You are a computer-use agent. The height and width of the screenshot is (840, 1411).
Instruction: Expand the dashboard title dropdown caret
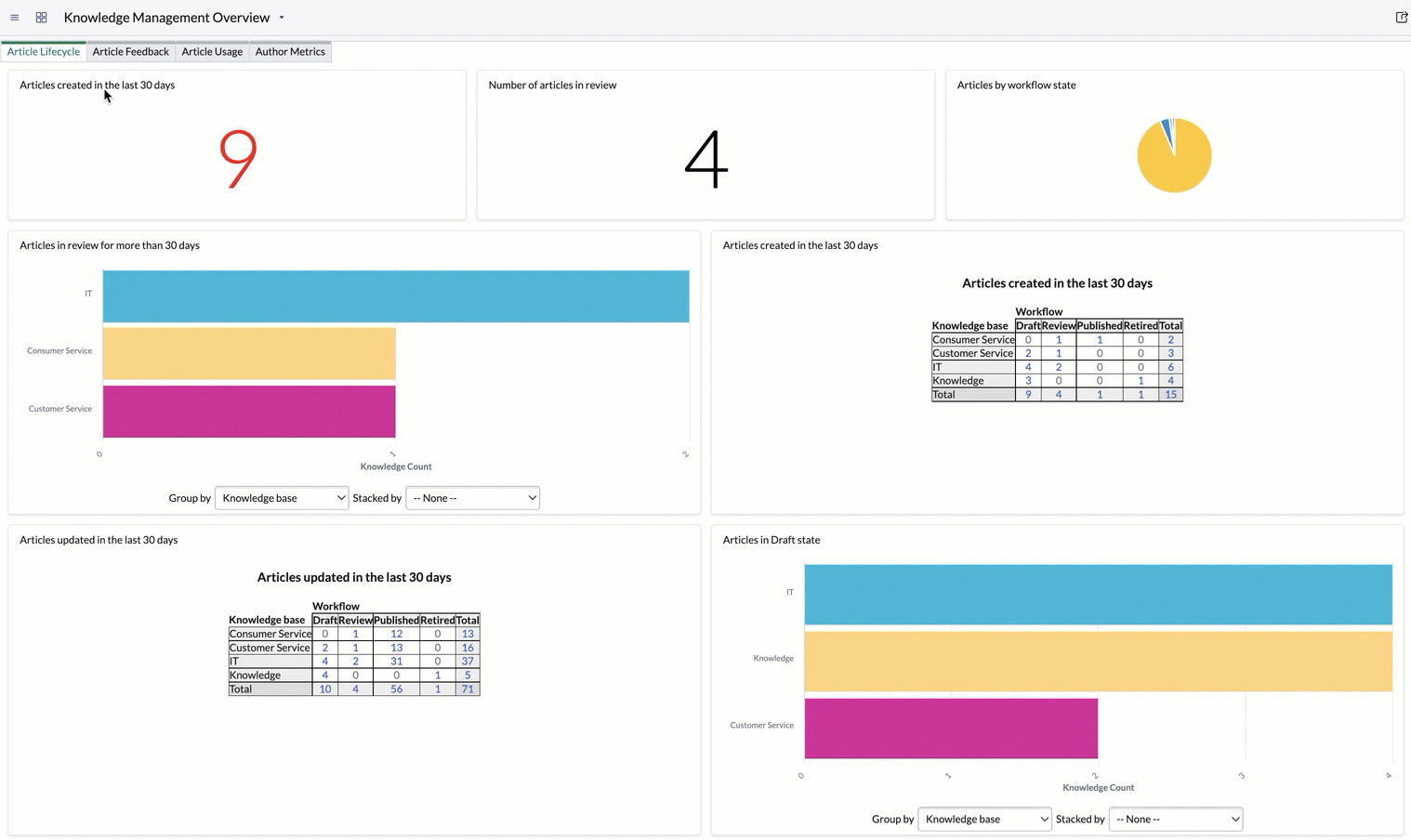282,18
